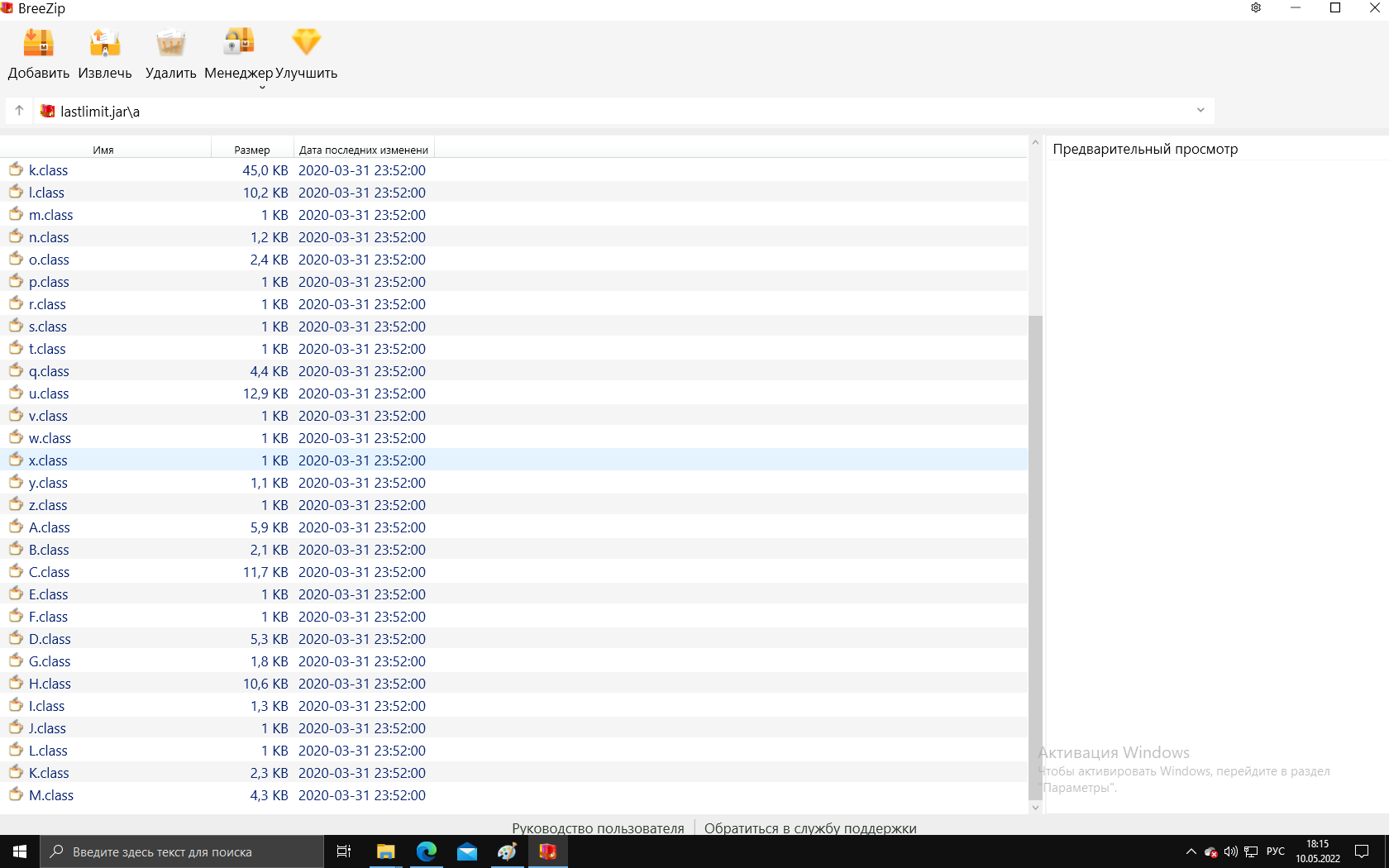Click the Добавить (Add) toolbar icon
The width and height of the screenshot is (1389, 868).
[x=38, y=43]
